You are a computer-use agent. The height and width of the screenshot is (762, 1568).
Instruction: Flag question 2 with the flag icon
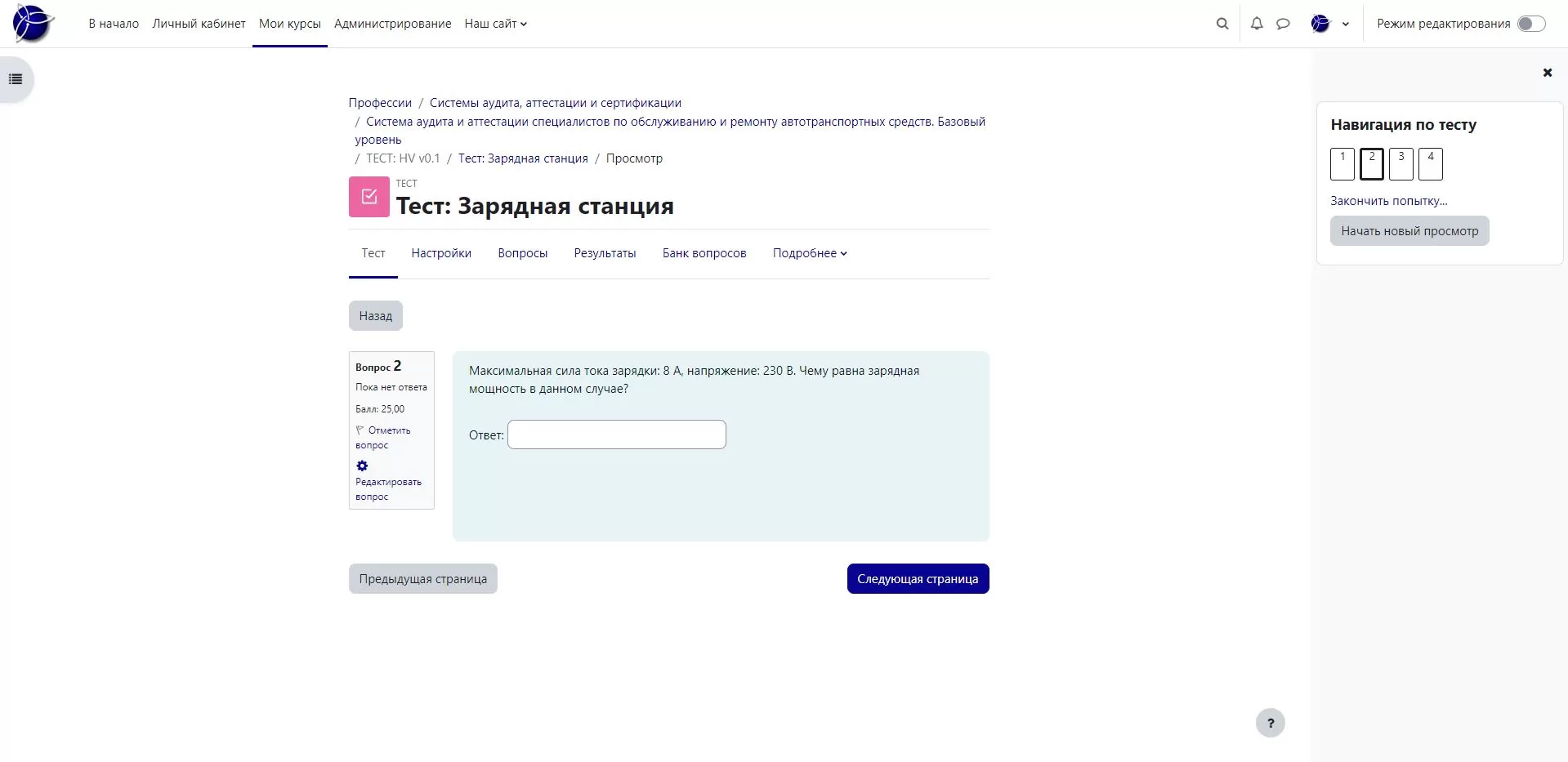pyautogui.click(x=360, y=430)
